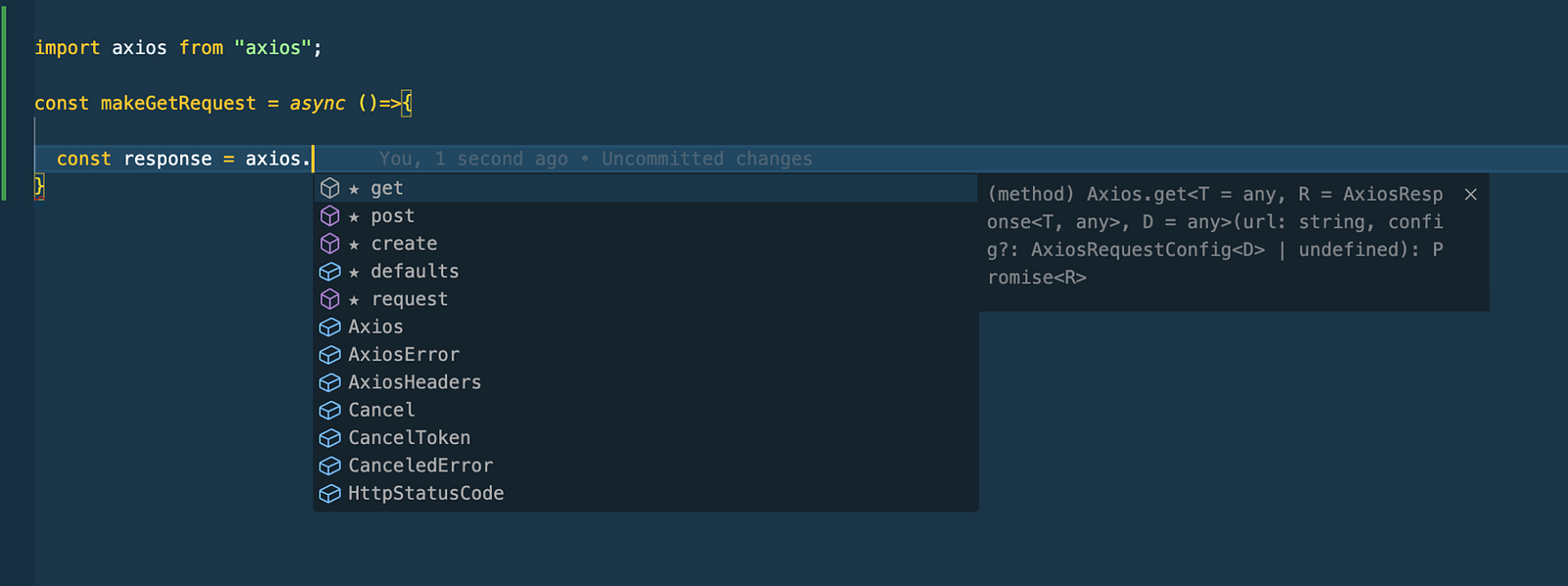Select CanceledError in the suggestion list
Image resolution: width=1568 pixels, height=586 pixels.
click(x=645, y=465)
